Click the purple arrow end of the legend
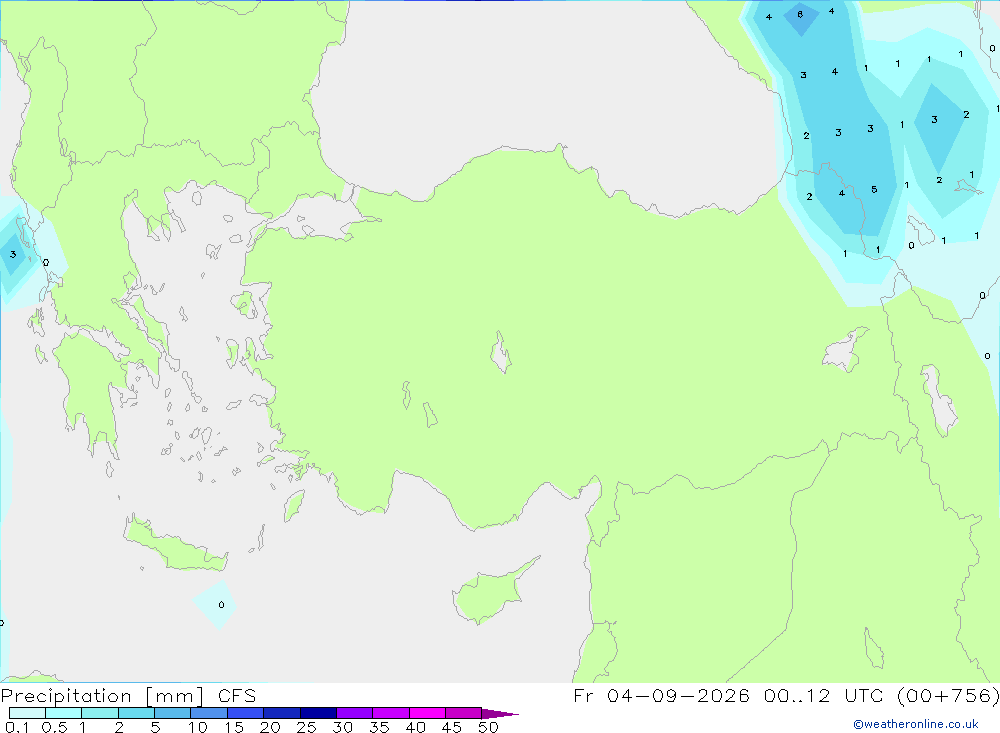 pyautogui.click(x=500, y=714)
